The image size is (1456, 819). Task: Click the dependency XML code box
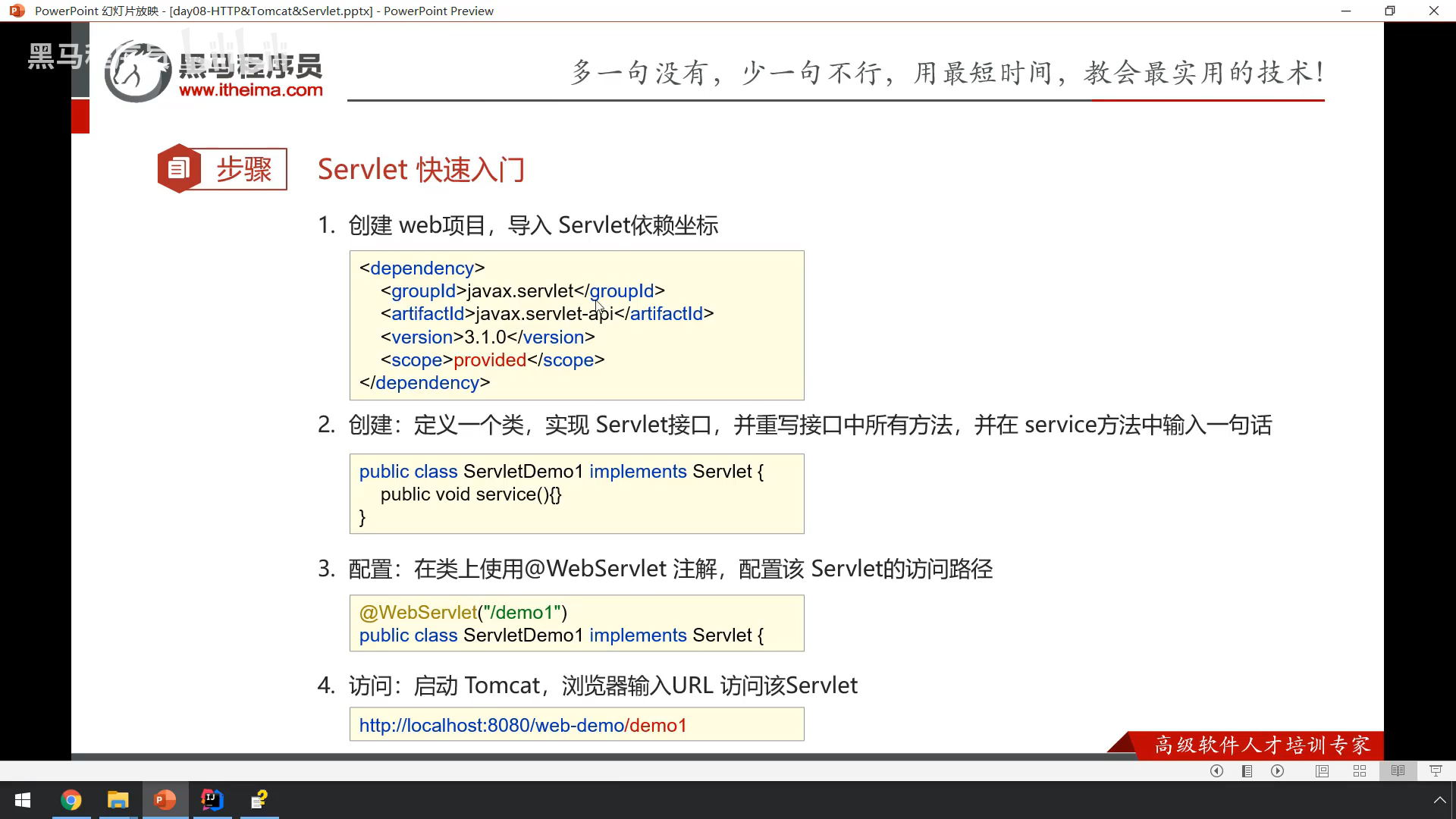pyautogui.click(x=576, y=325)
